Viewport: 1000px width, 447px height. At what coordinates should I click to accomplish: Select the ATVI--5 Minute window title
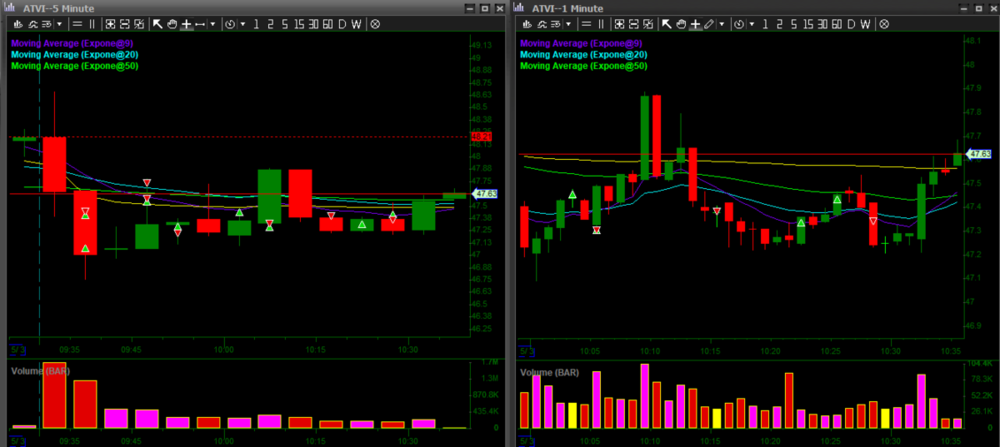click(x=60, y=7)
